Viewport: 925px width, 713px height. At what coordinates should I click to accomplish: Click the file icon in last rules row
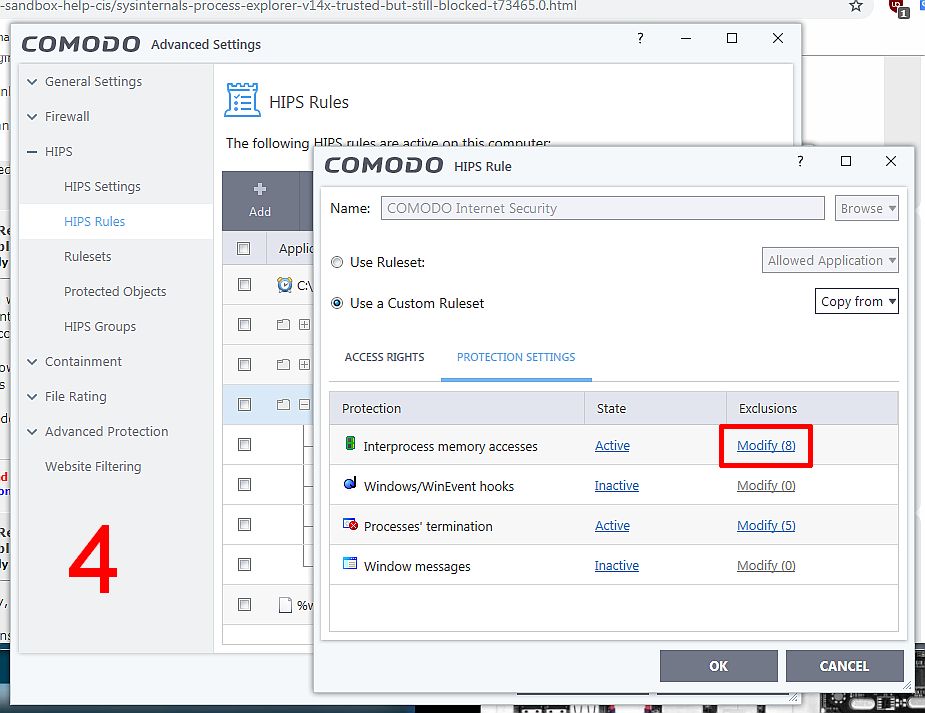[x=285, y=604]
